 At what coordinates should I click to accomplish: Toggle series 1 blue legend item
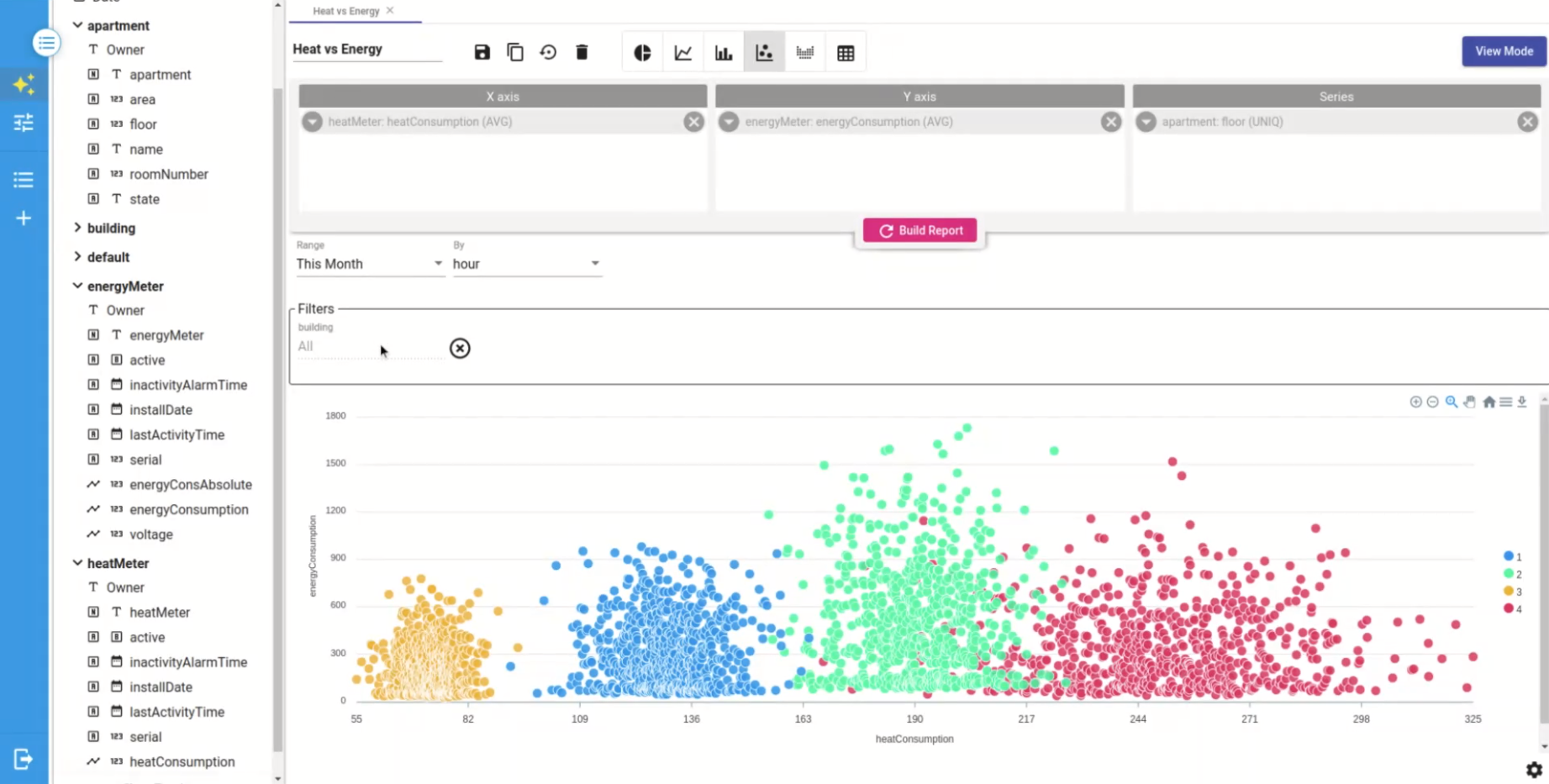(1513, 556)
